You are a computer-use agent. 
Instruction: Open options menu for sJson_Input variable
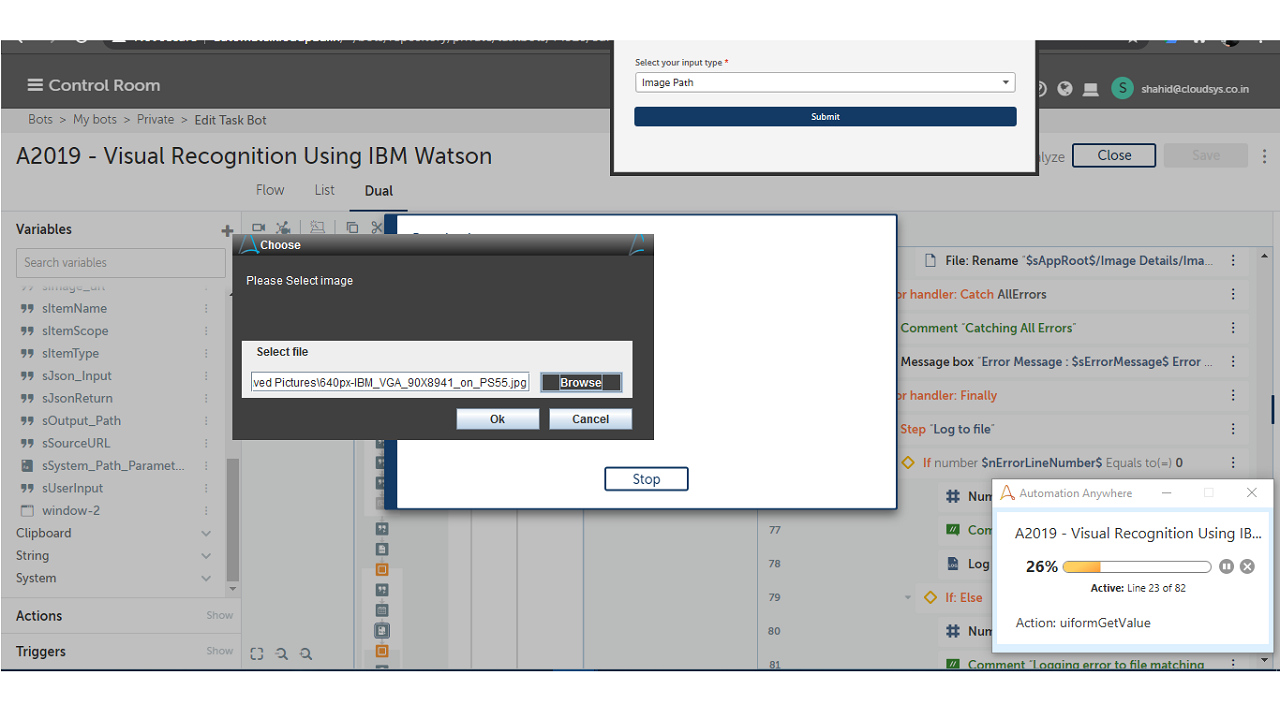coord(207,376)
